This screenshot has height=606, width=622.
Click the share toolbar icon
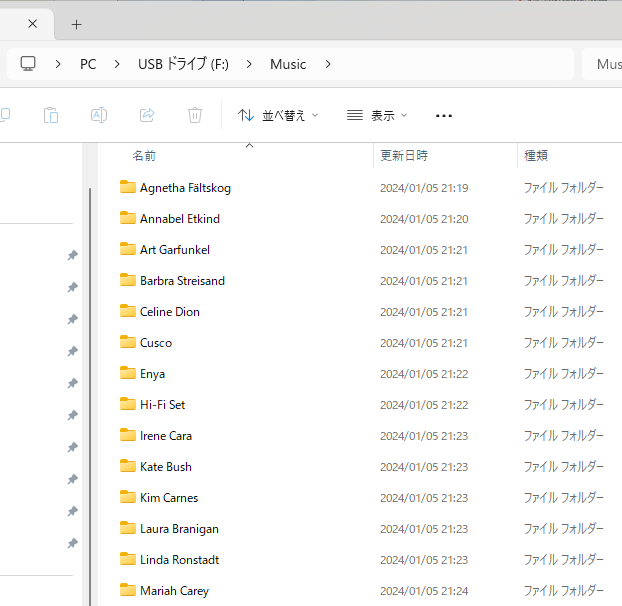(x=147, y=115)
